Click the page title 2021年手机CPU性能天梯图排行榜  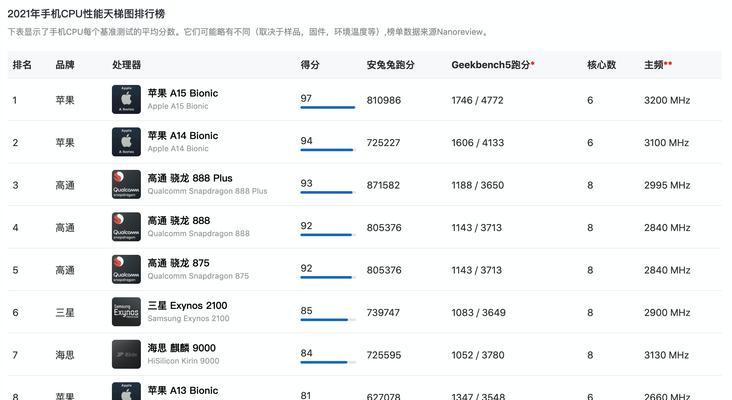tap(86, 14)
